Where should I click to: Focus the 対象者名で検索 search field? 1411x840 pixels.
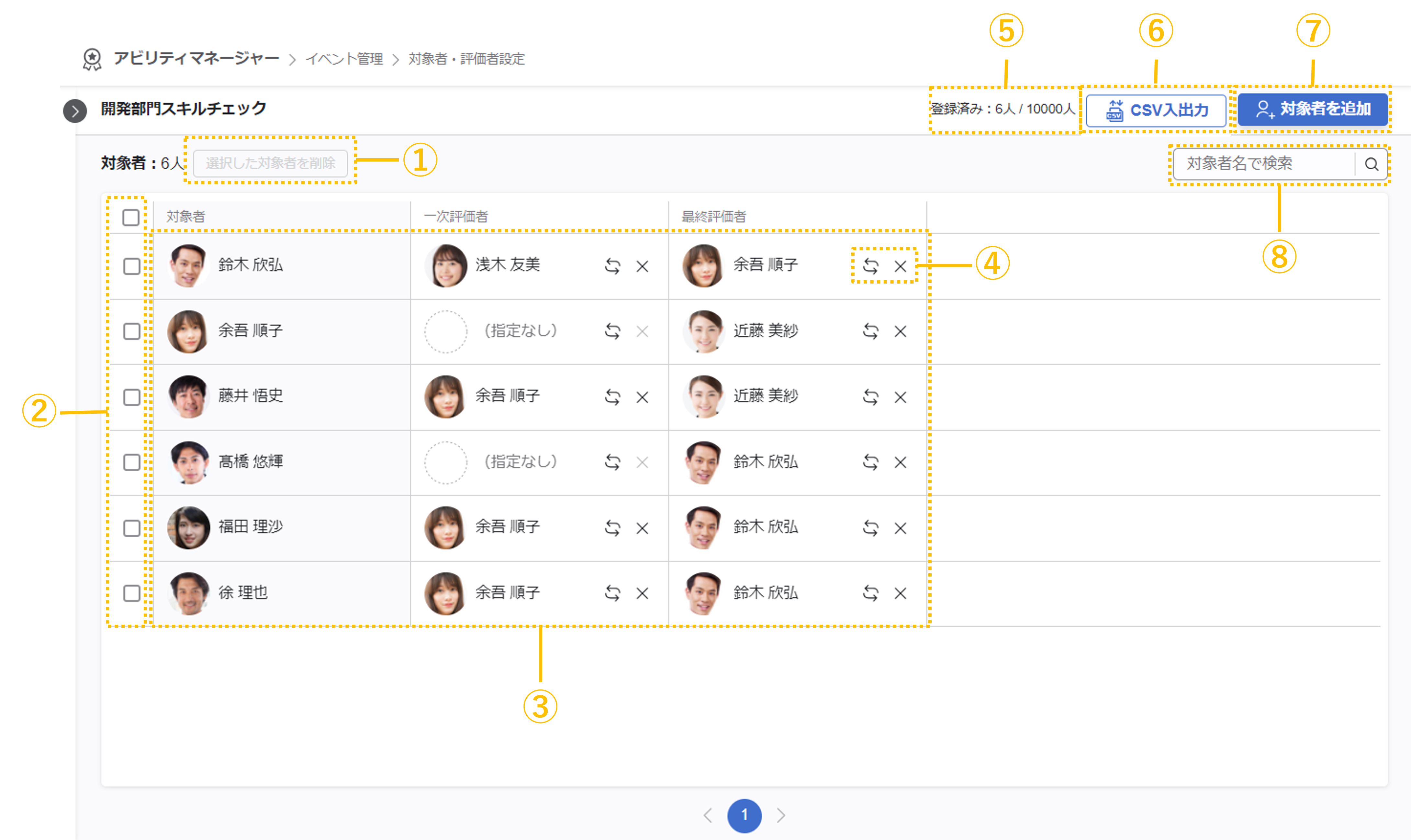point(1264,164)
